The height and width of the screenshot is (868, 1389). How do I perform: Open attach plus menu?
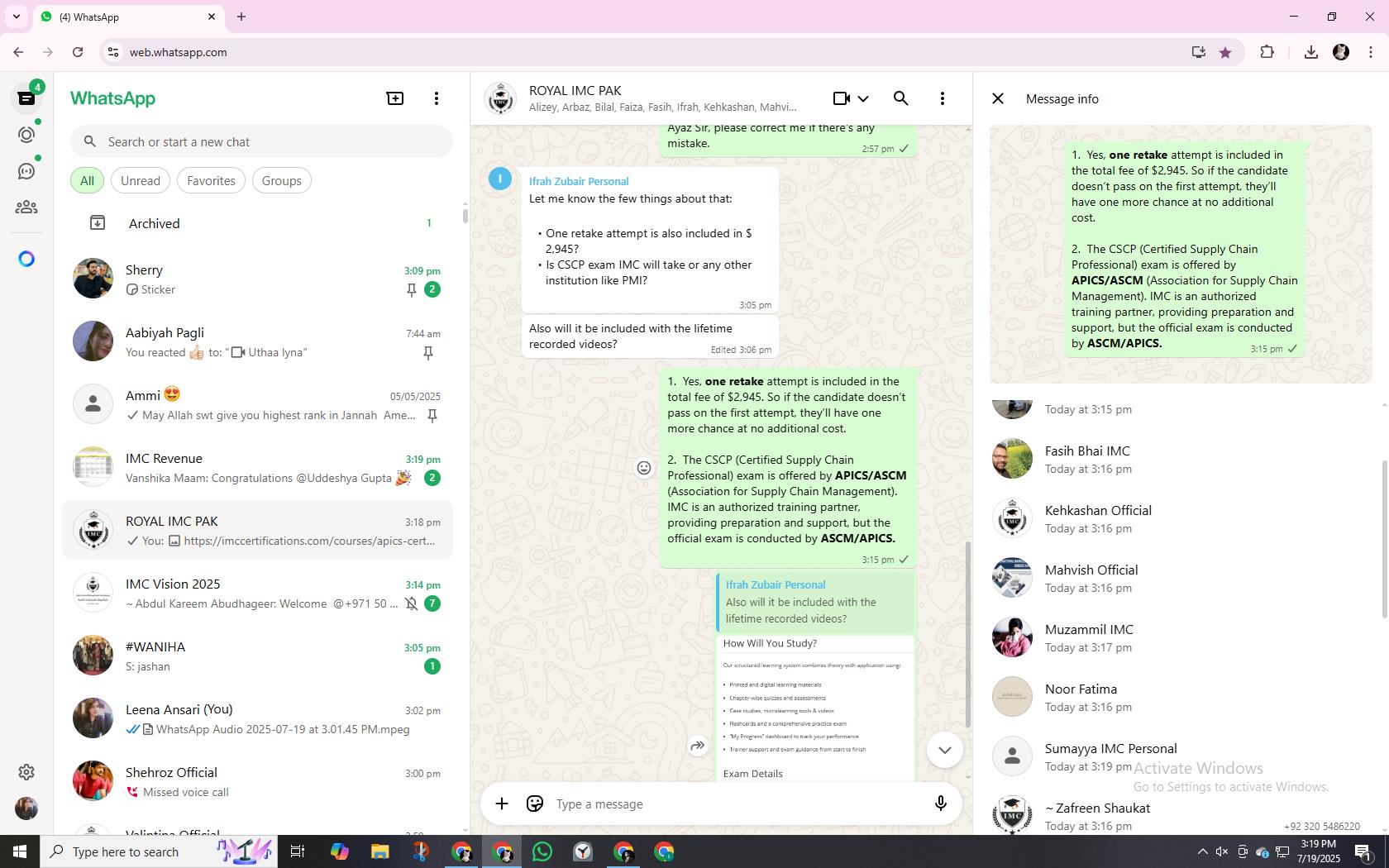point(502,804)
